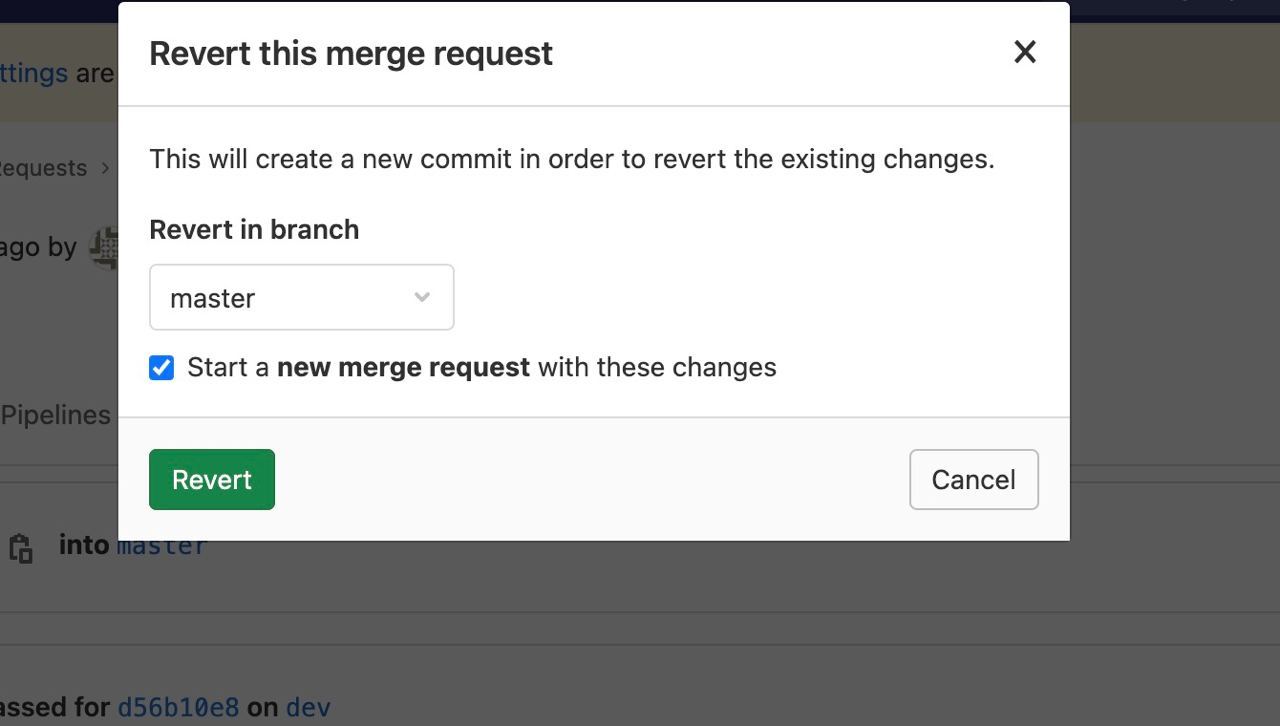Copy branch name using clipboard icon
The image size is (1280, 726).
[x=21, y=548]
